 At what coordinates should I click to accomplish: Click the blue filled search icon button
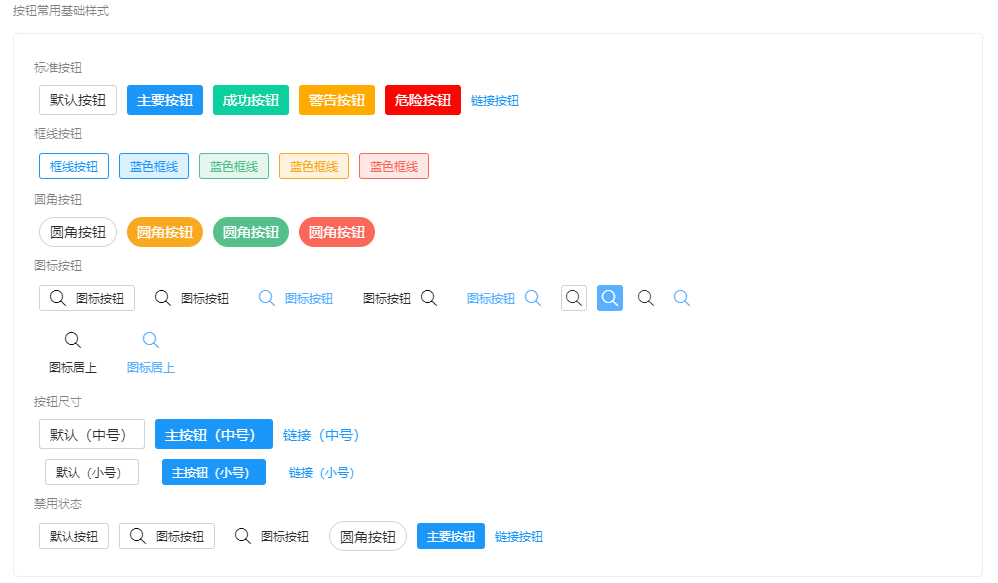pyautogui.click(x=610, y=298)
